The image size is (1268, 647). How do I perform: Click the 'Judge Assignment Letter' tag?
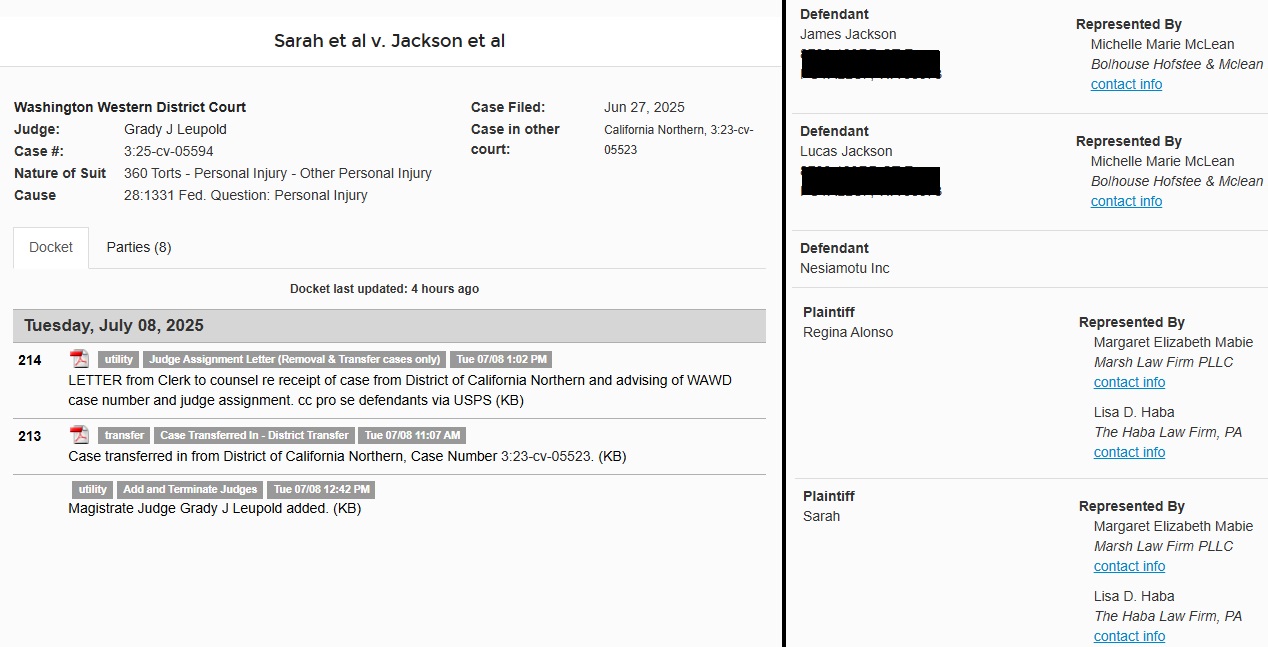pos(295,360)
